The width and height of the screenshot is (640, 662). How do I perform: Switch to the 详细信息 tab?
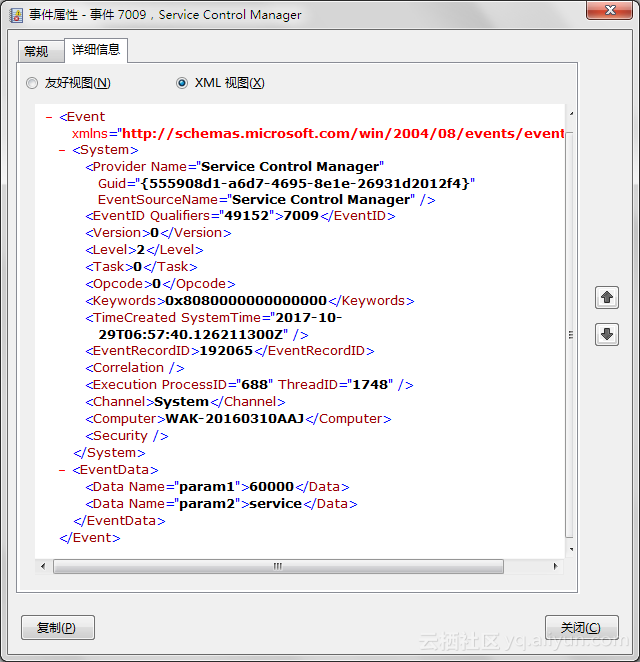(96, 50)
